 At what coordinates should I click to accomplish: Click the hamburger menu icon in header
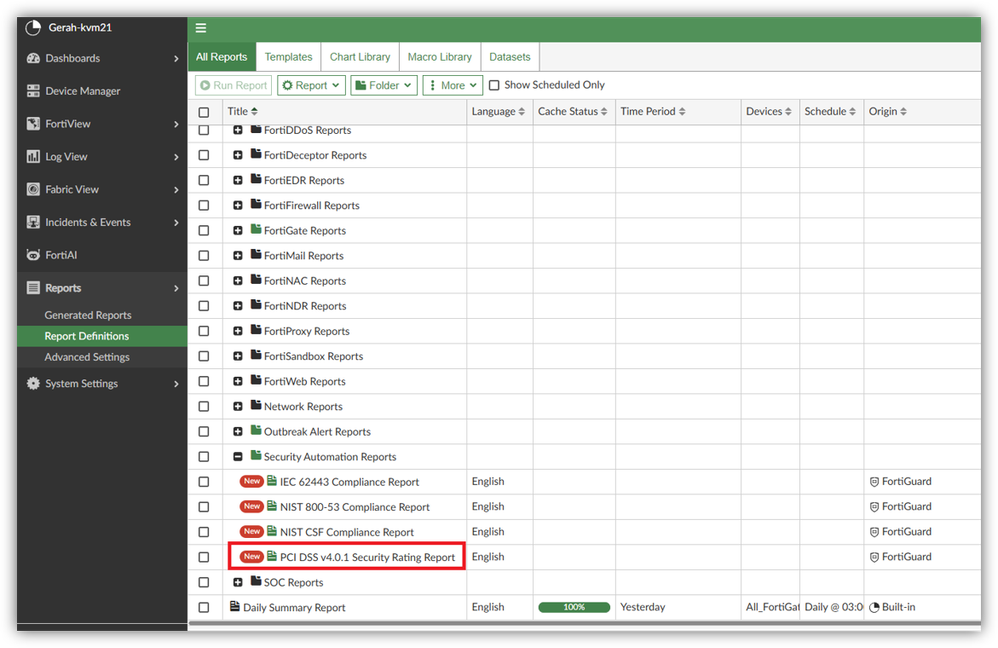(x=201, y=28)
